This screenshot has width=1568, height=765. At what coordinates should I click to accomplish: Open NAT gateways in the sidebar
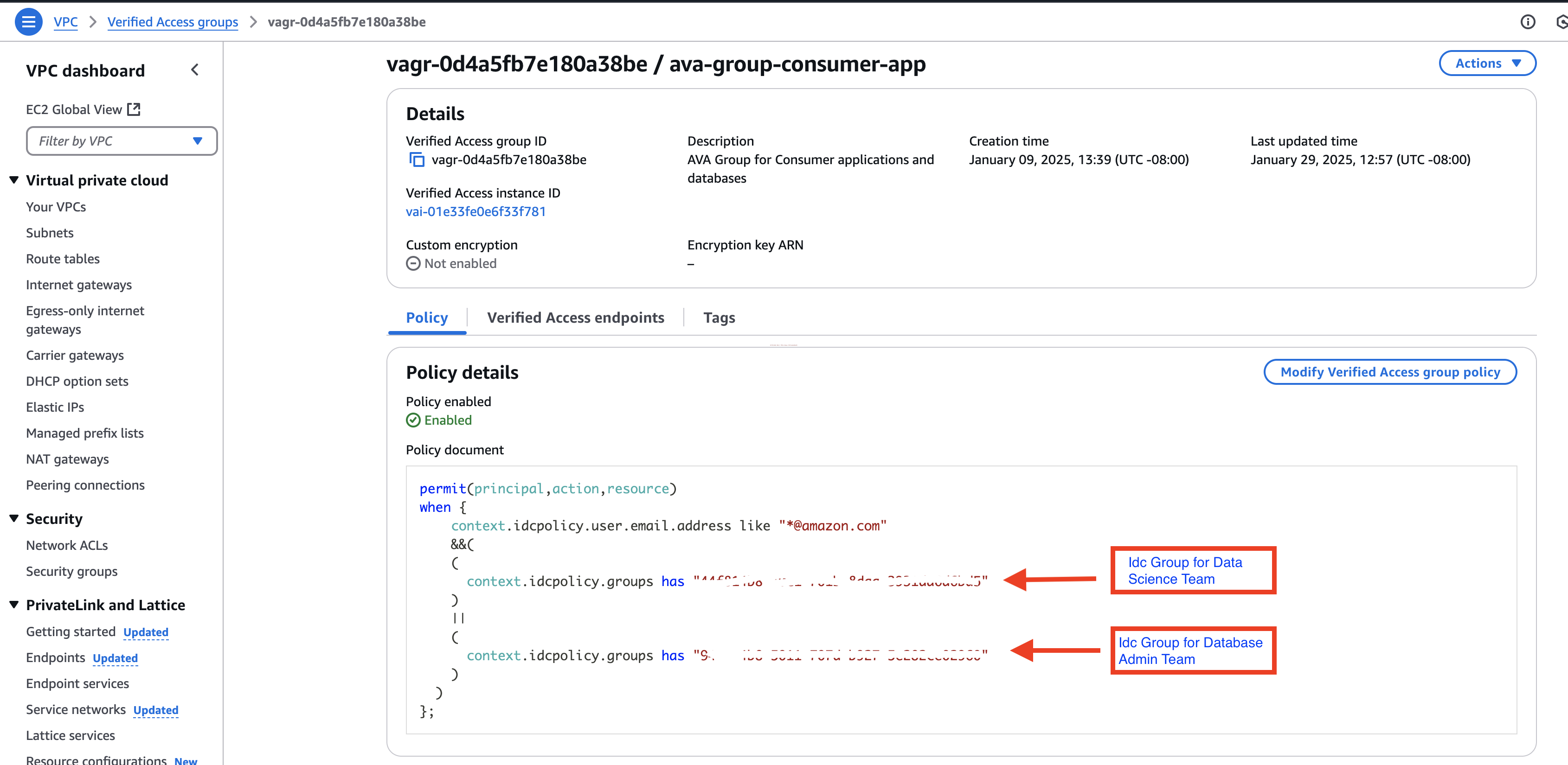click(67, 459)
